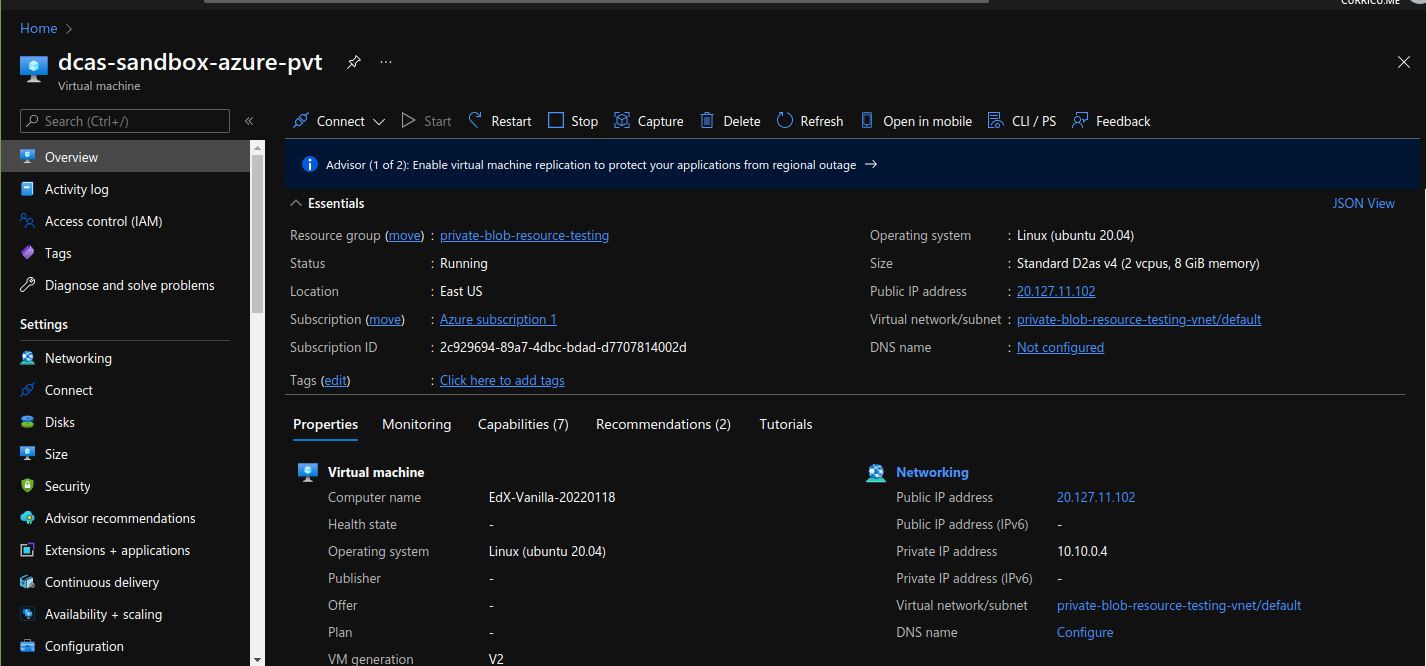Click Open in mobile
The height and width of the screenshot is (666, 1426).
915,121
